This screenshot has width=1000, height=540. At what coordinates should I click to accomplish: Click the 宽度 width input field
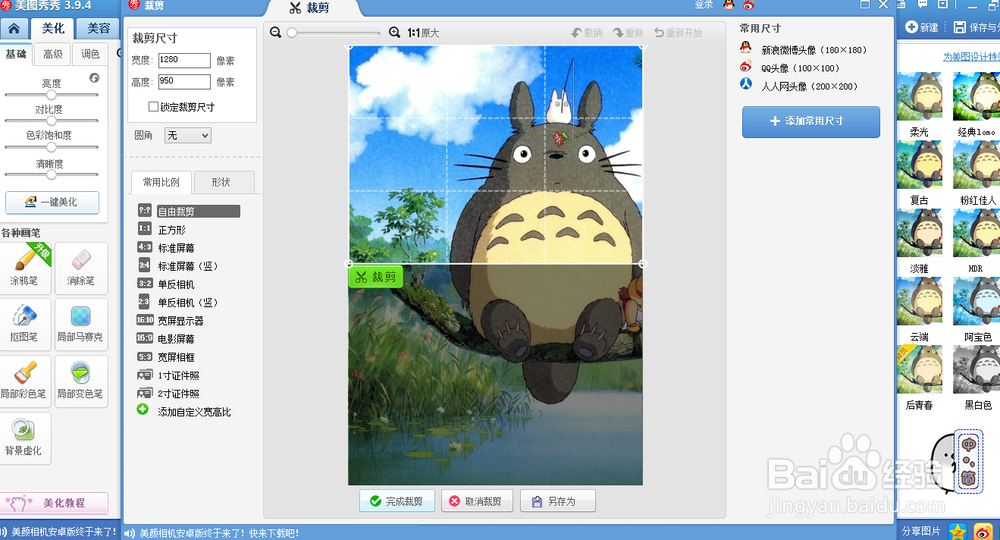pyautogui.click(x=184, y=60)
